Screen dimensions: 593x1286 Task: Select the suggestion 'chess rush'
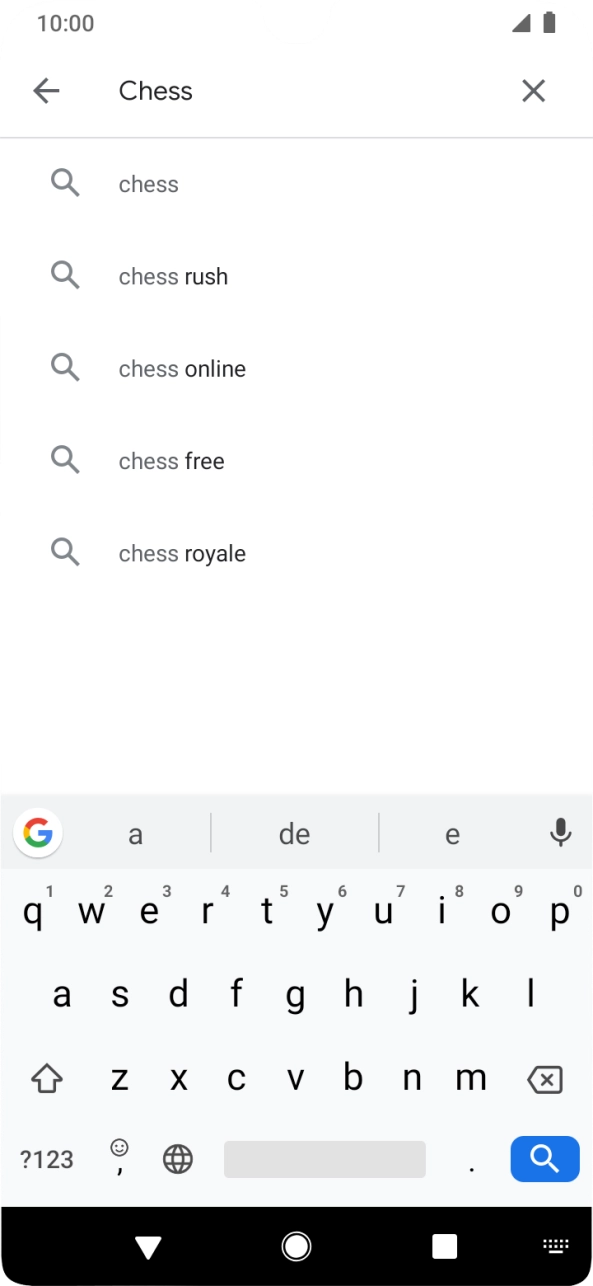click(173, 276)
